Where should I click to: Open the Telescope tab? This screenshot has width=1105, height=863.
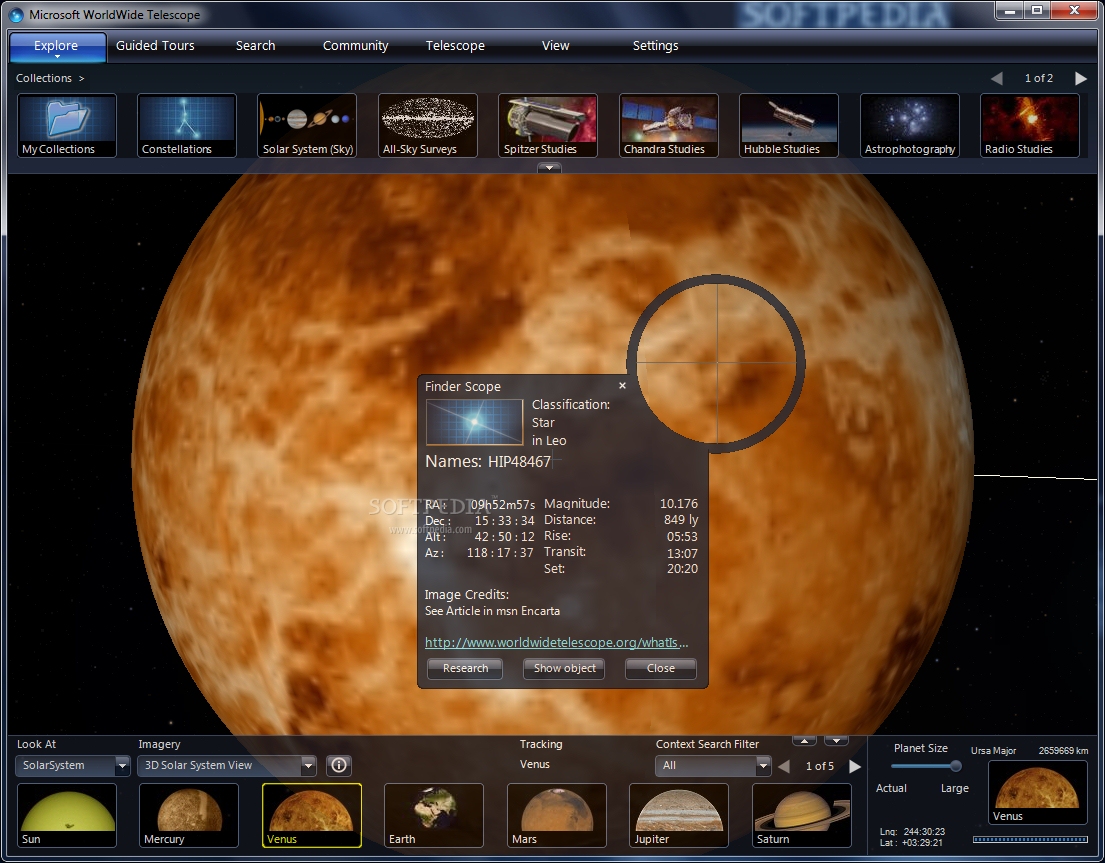(455, 46)
